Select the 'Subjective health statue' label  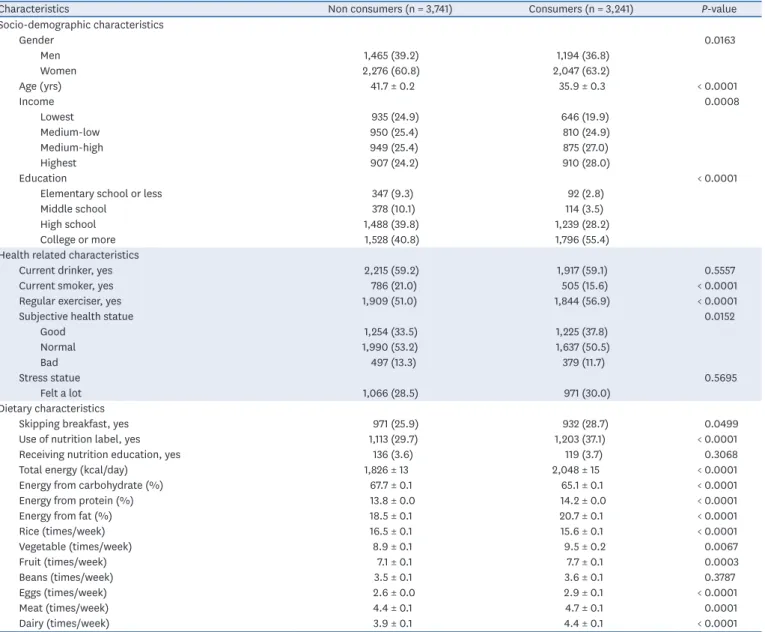(x=76, y=316)
